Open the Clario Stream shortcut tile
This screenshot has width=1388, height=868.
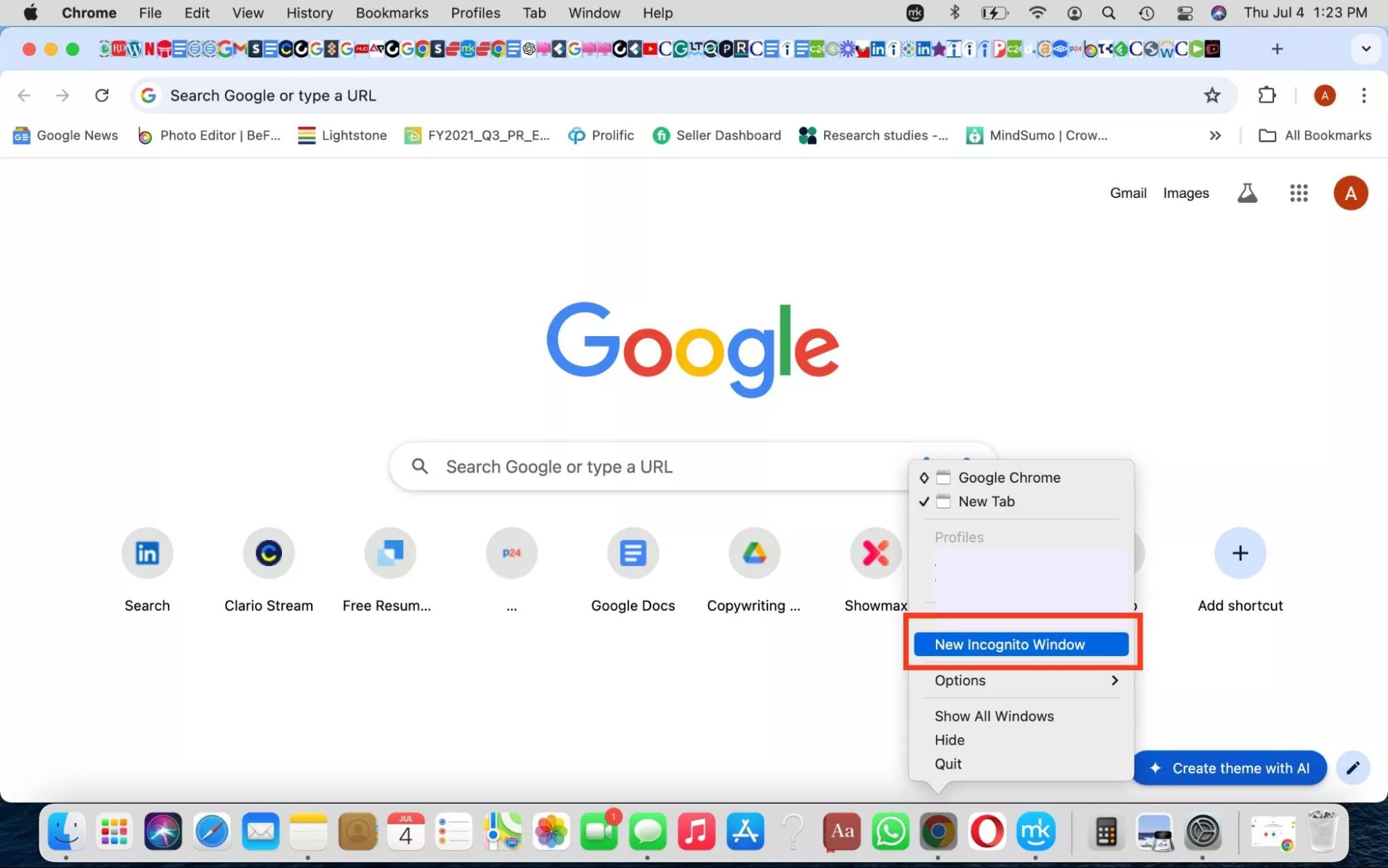click(x=269, y=553)
